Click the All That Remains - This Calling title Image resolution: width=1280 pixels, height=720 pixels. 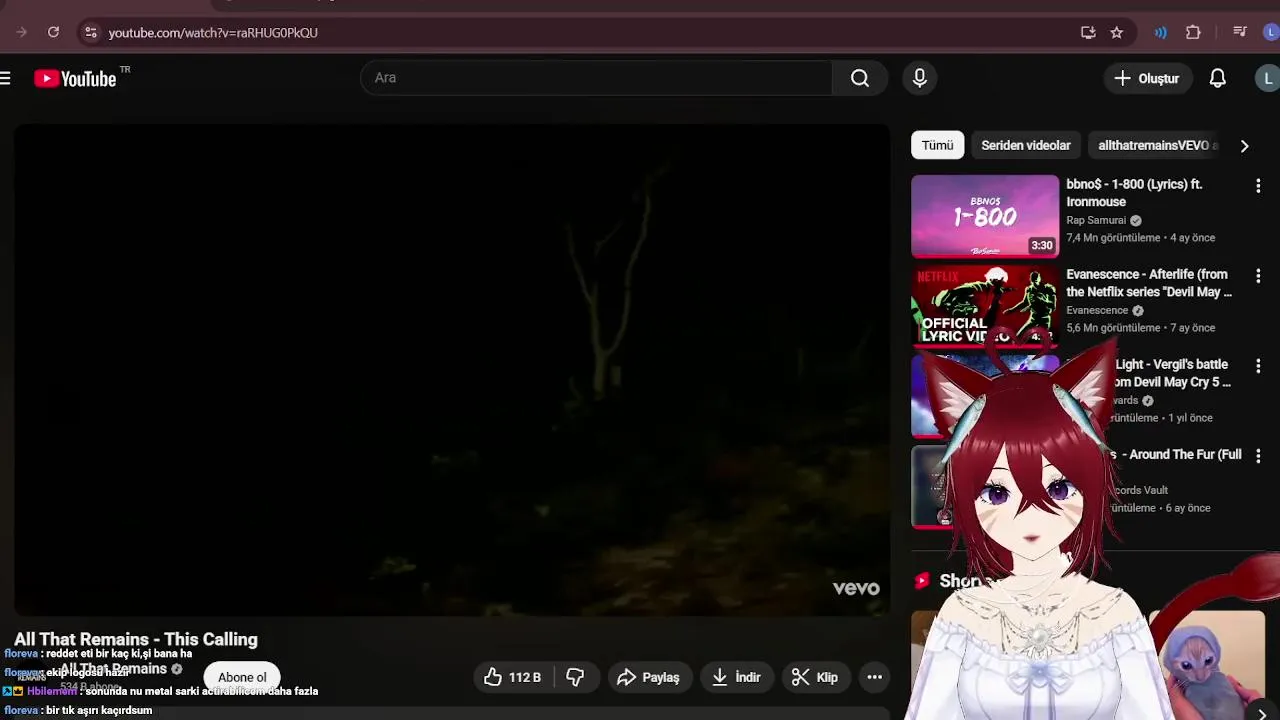[x=136, y=639]
